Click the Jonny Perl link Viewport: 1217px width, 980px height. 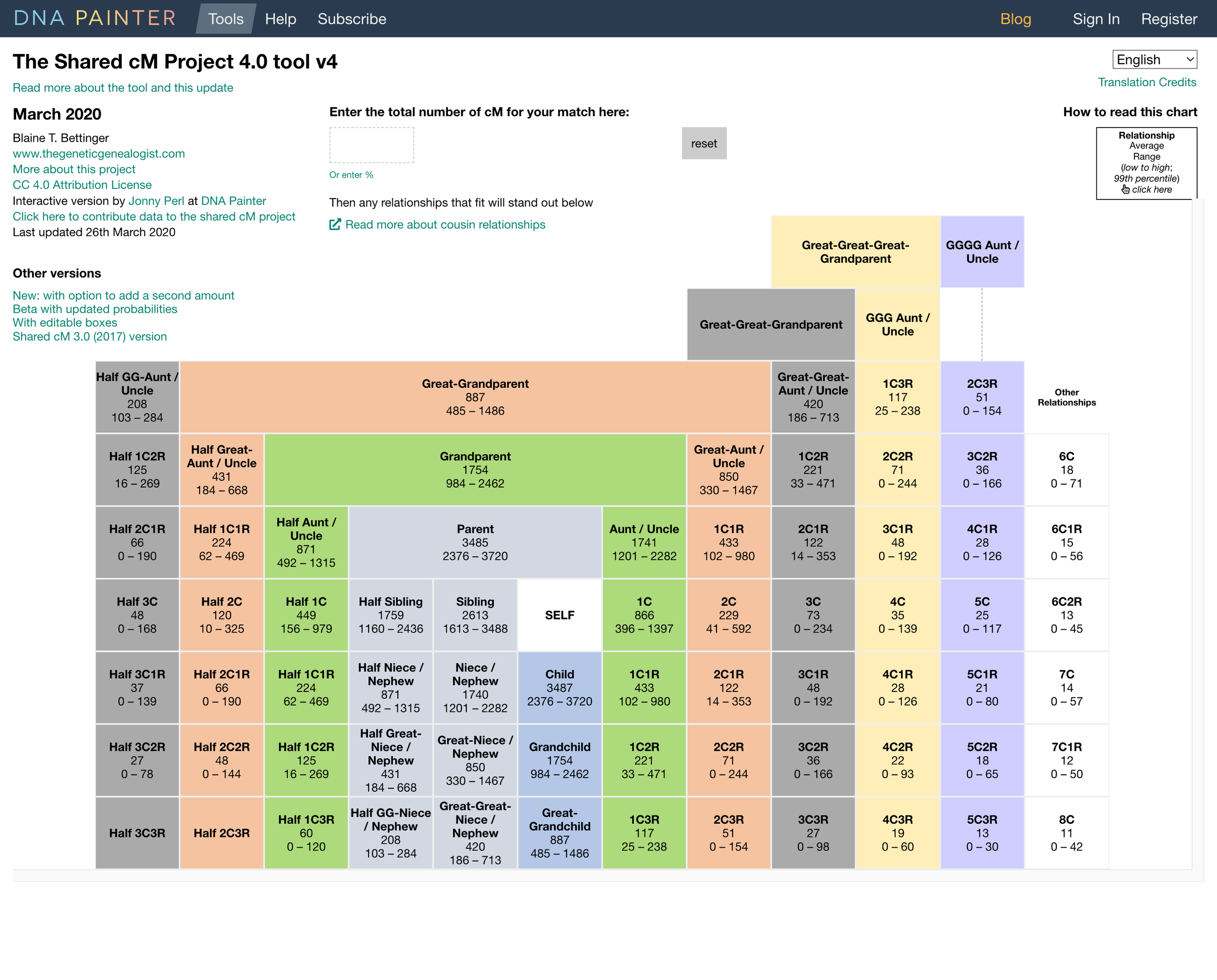click(156, 201)
